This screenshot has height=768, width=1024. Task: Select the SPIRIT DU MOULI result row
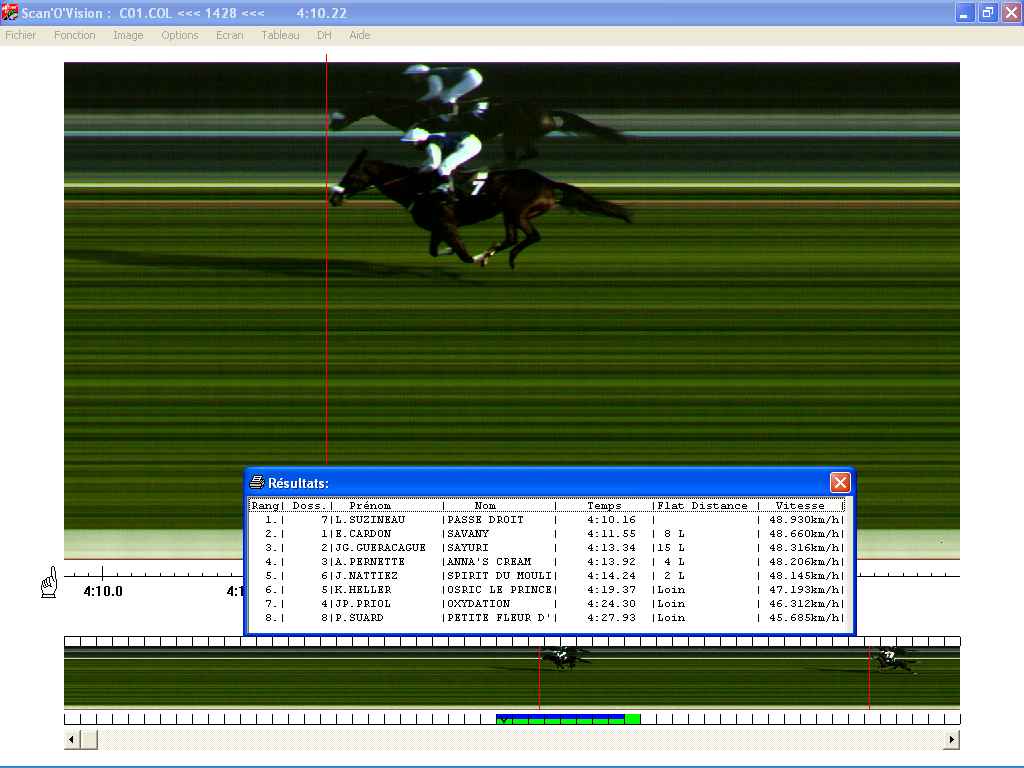pos(547,575)
